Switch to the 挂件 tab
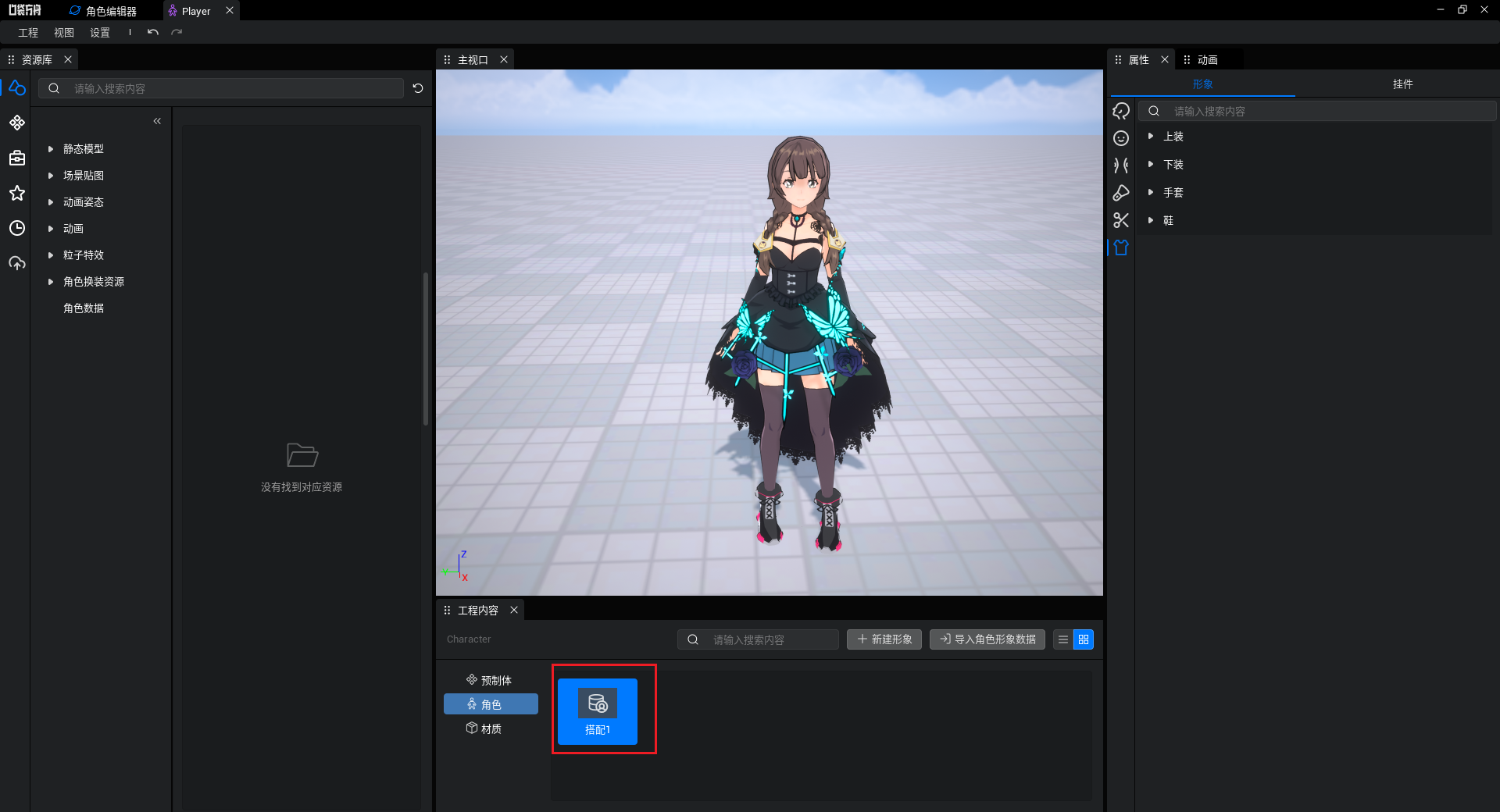Screen dimensions: 1500x812 (1403, 84)
